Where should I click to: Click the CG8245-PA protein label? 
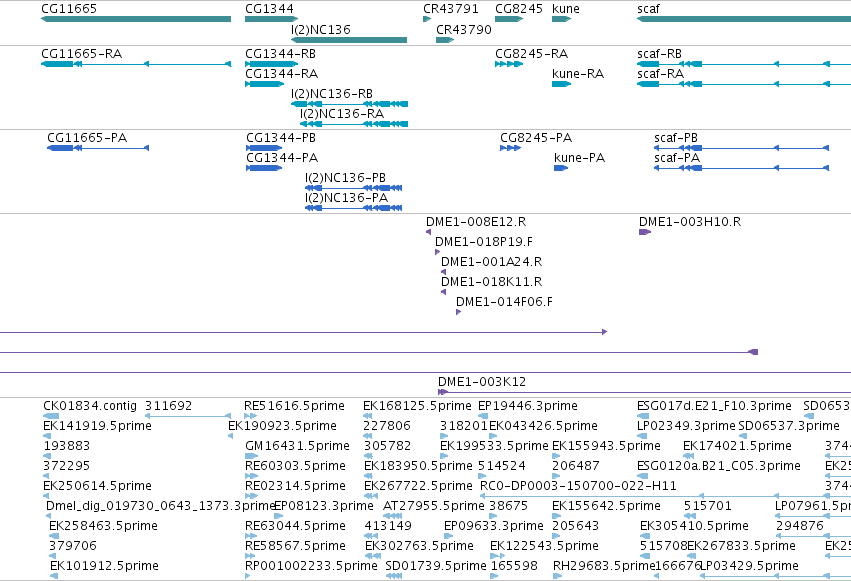pyautogui.click(x=536, y=138)
